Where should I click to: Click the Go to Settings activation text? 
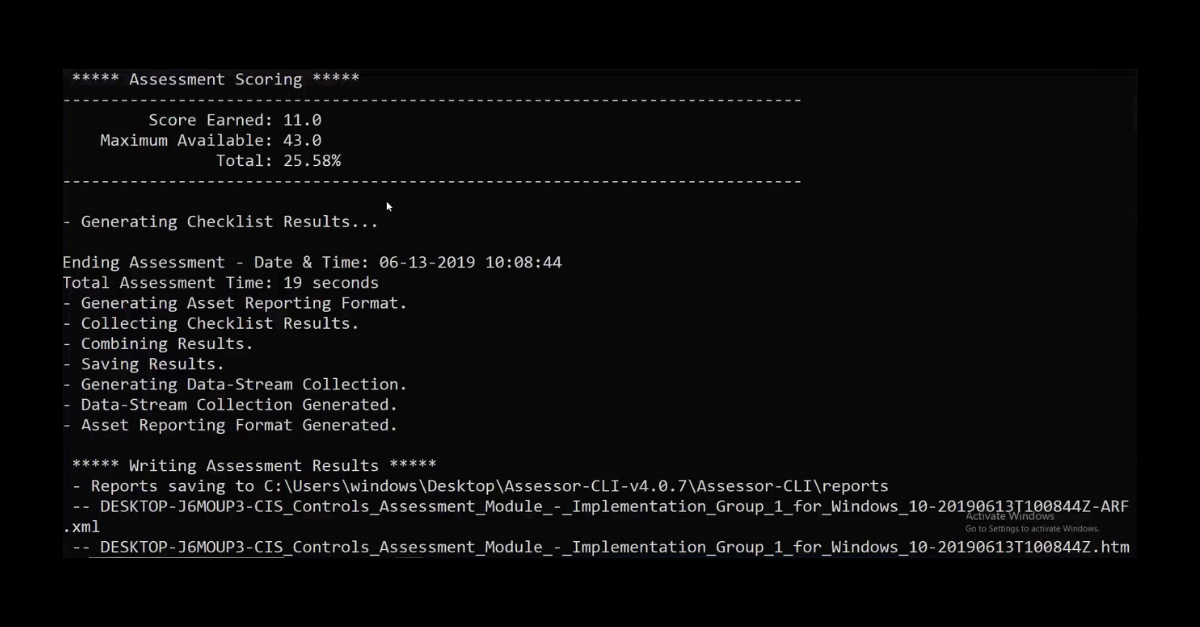[x=1032, y=529]
